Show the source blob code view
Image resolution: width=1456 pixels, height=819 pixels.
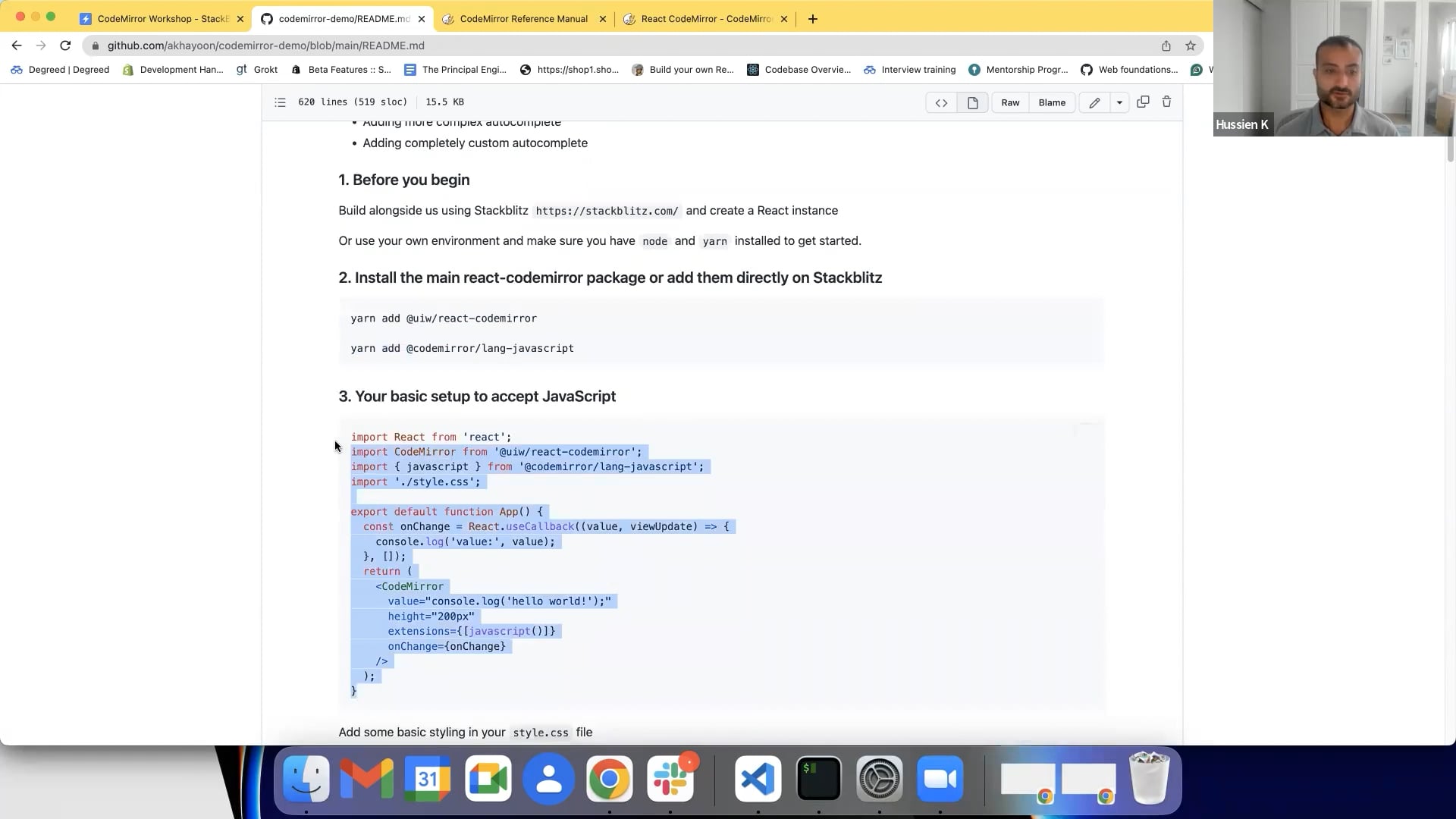point(941,102)
